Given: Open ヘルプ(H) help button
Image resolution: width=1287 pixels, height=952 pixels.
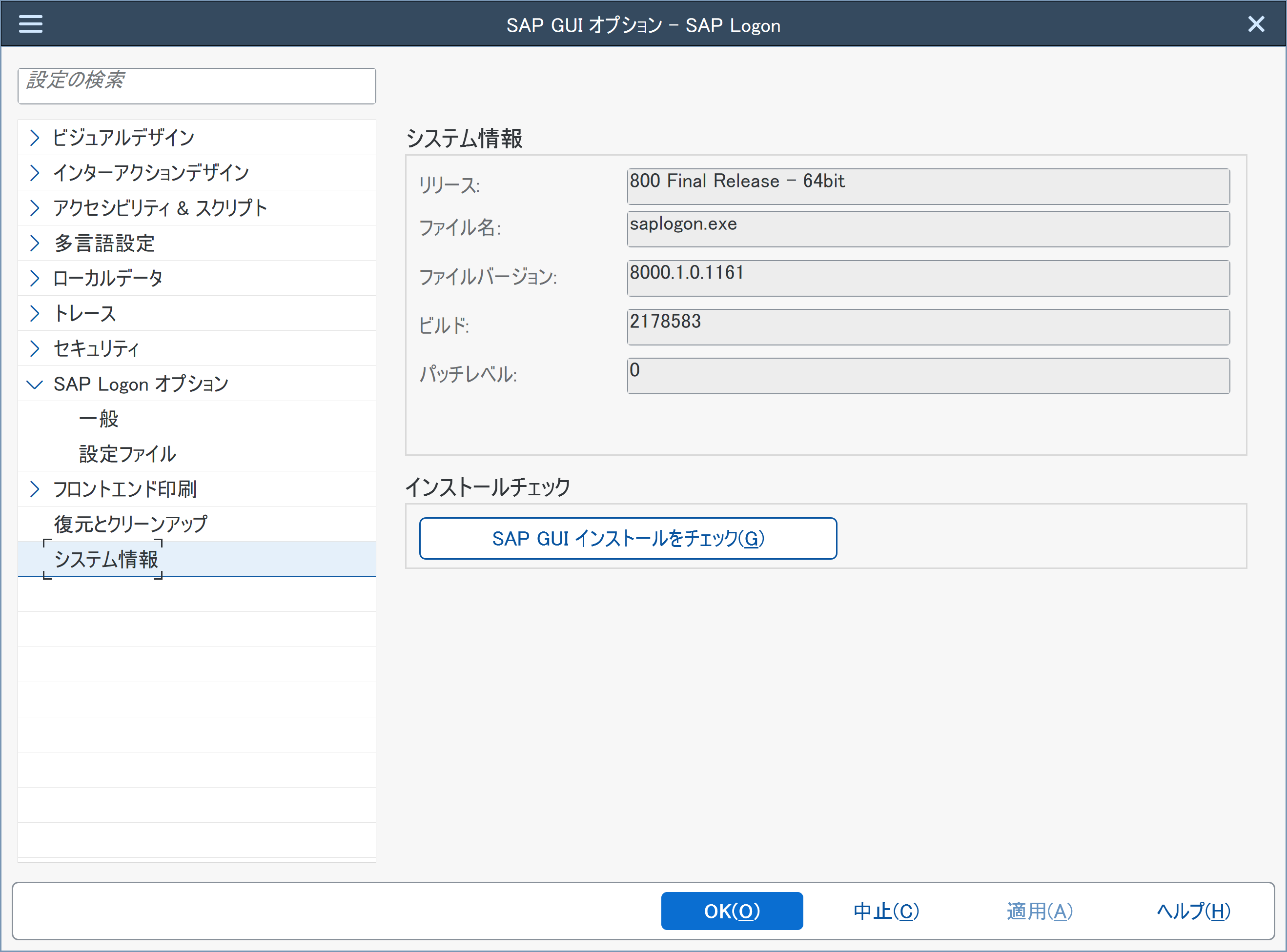Looking at the screenshot, I should click(1193, 911).
